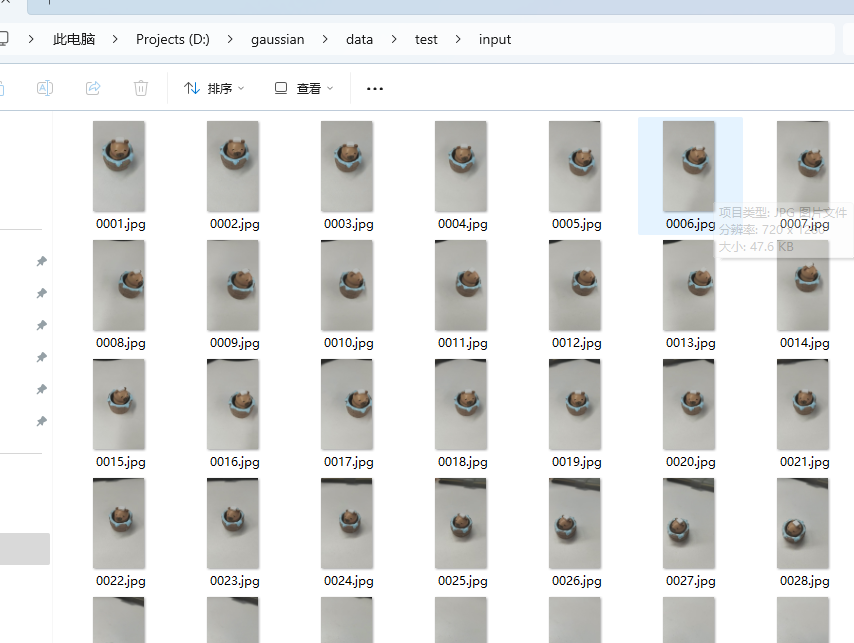Click the empty address bar area after input
The height and width of the screenshot is (643, 854).
670,40
